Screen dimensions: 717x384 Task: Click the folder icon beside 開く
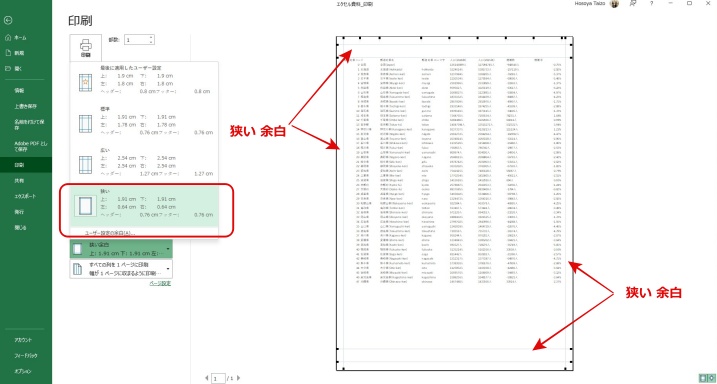click(8, 69)
